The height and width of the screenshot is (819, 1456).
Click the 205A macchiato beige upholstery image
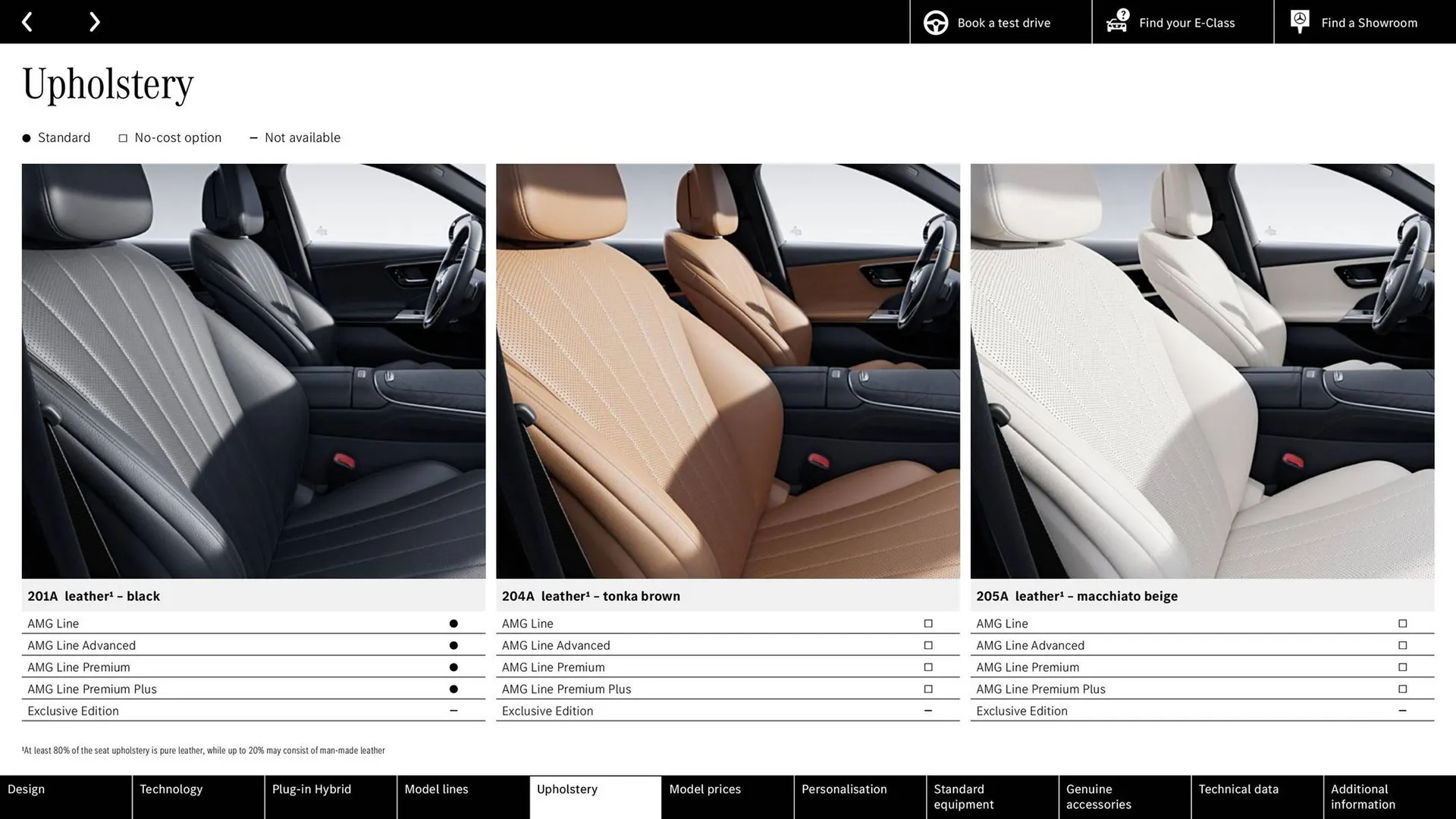click(1202, 372)
